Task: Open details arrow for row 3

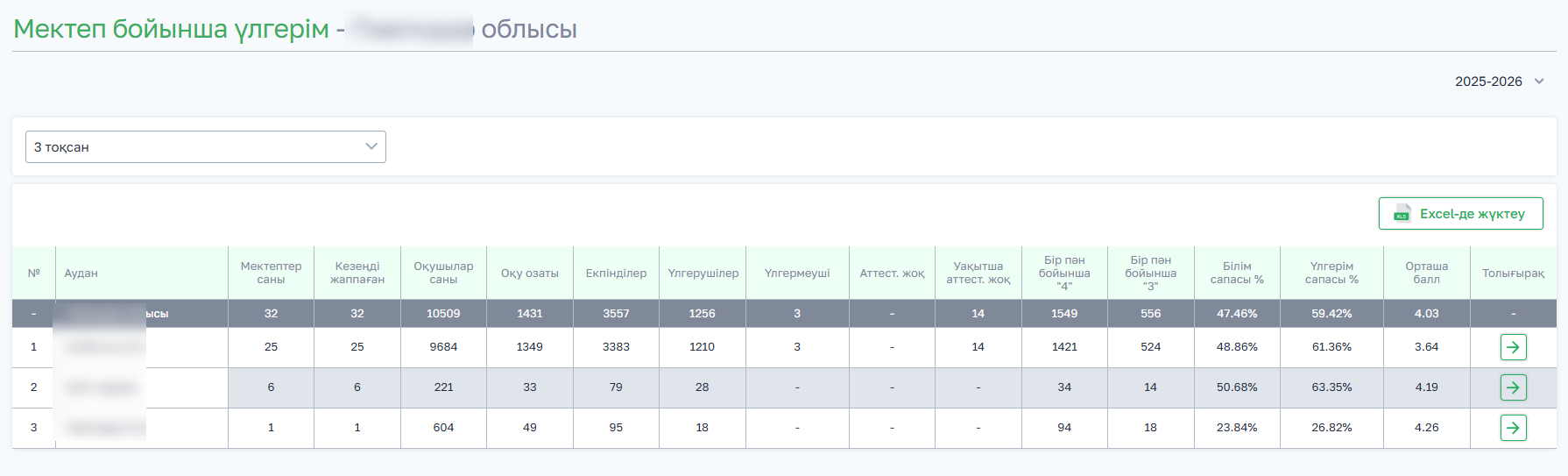Action: pyautogui.click(x=1513, y=428)
